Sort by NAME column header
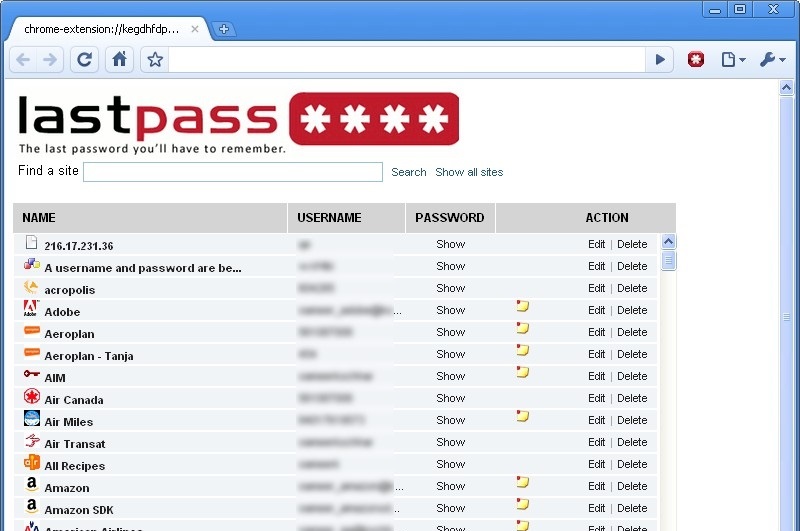The image size is (800, 531). tap(150, 218)
